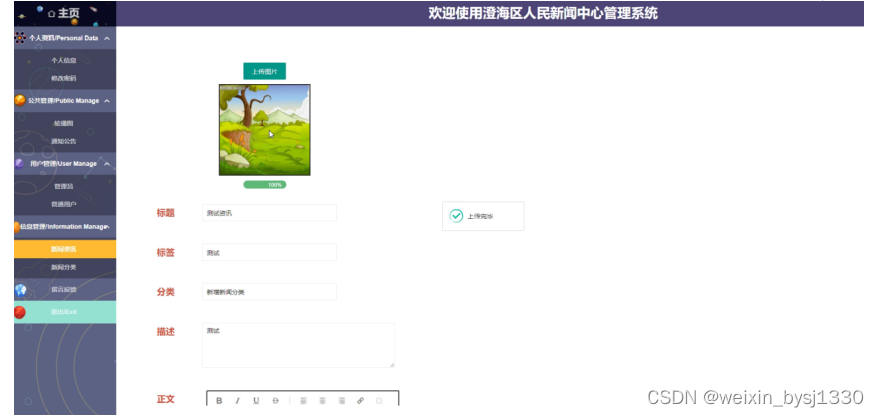Toggle bold in the 正文 editor
Screen dimensions: 879x417
click(219, 401)
